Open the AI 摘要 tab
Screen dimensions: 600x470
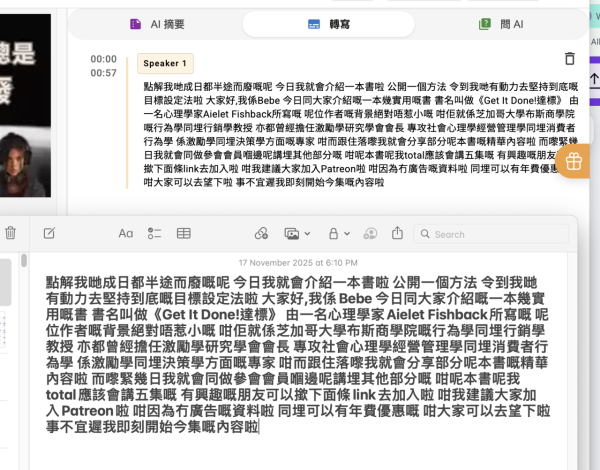tap(157, 24)
